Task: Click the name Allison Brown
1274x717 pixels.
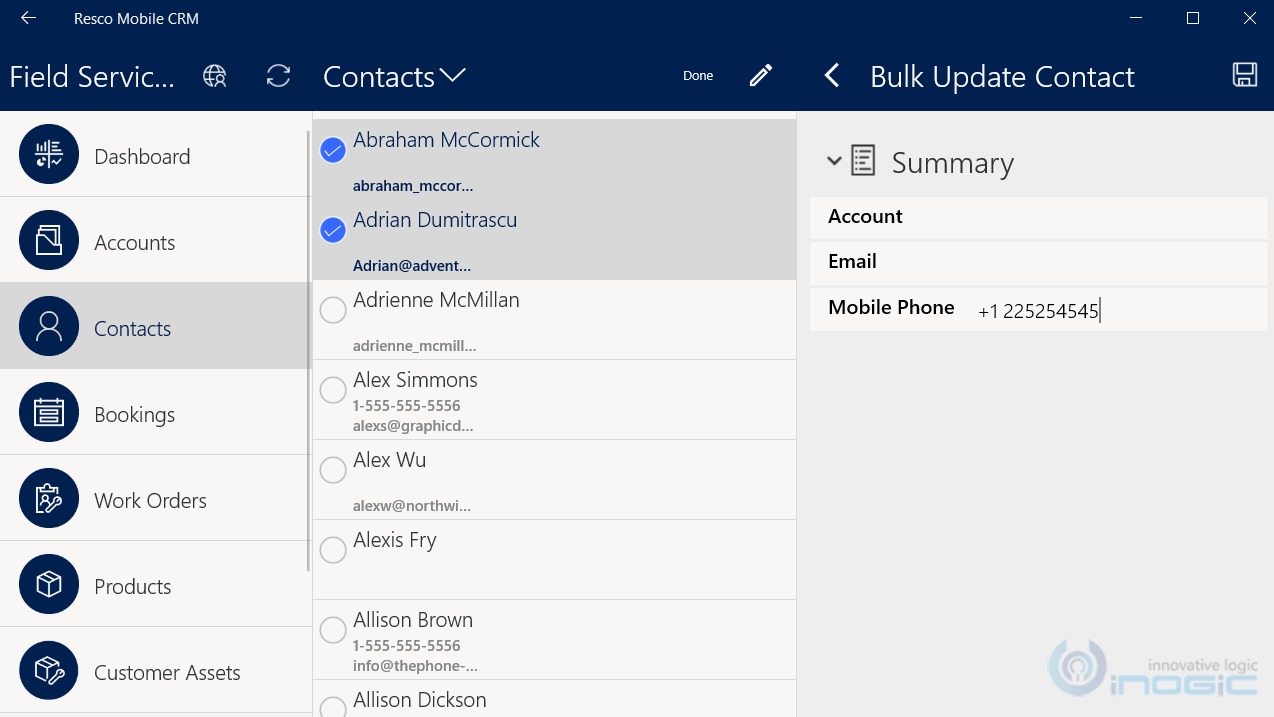Action: (413, 620)
